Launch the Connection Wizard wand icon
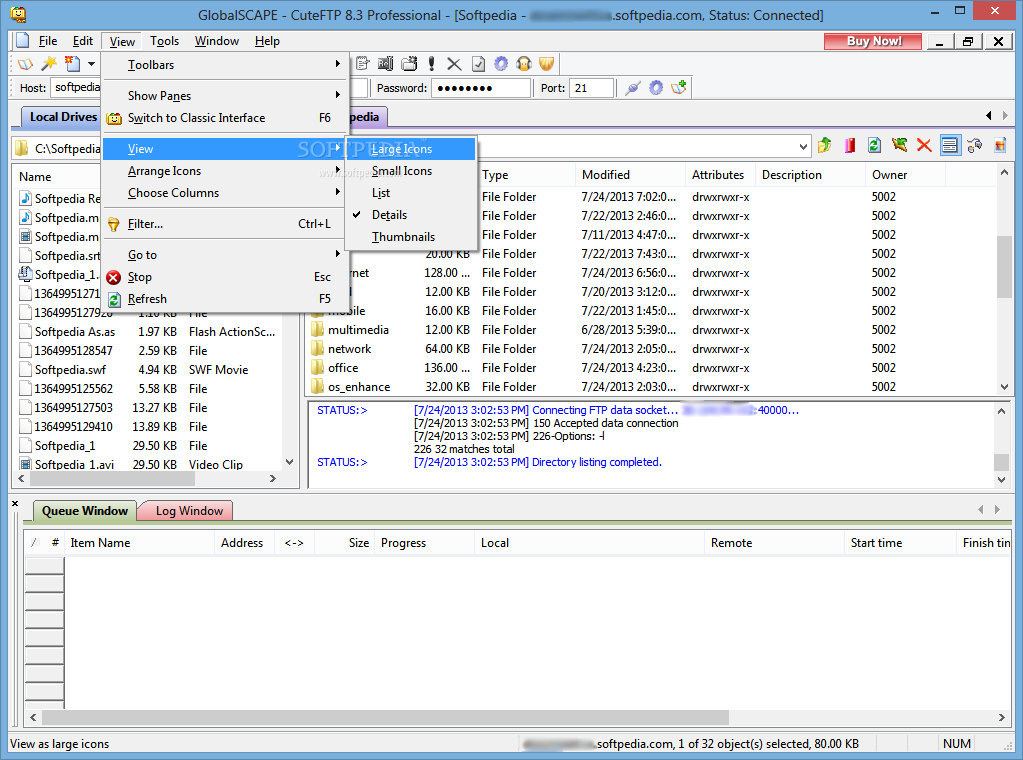Viewport: 1023px width, 760px height. point(49,64)
